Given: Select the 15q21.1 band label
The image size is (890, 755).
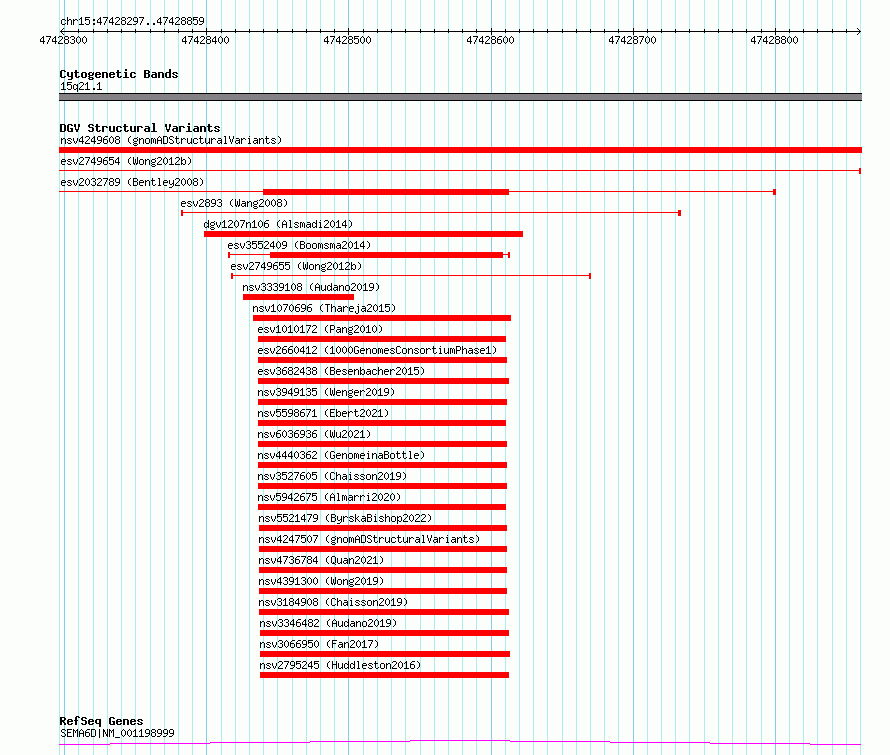Looking at the screenshot, I should [x=81, y=86].
